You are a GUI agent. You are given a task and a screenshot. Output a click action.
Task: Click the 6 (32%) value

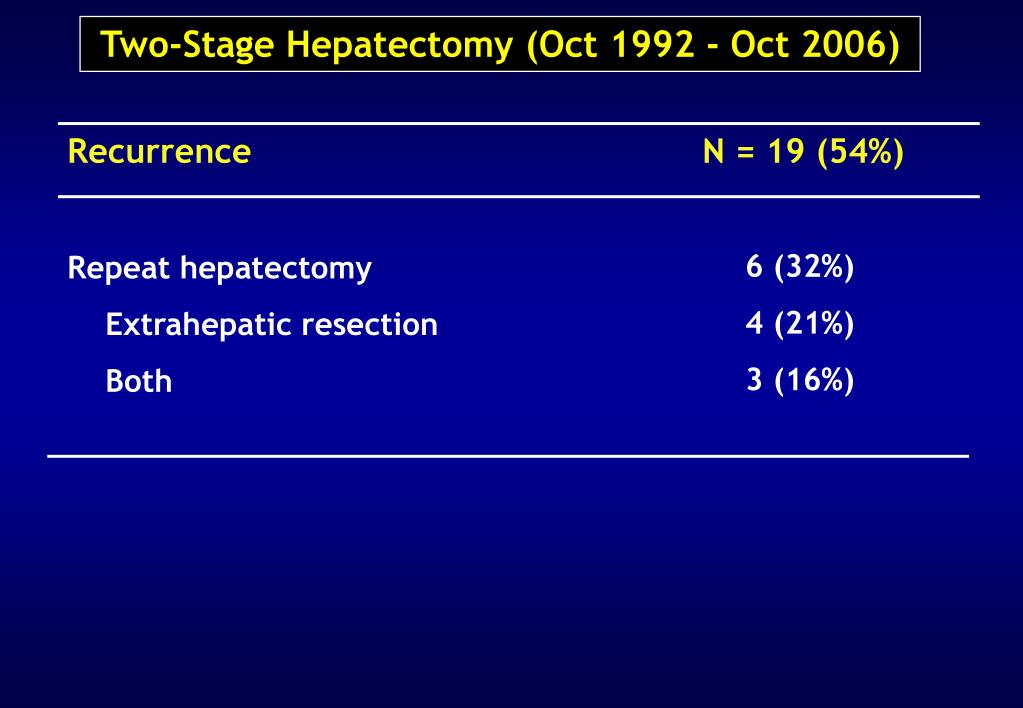(x=800, y=266)
